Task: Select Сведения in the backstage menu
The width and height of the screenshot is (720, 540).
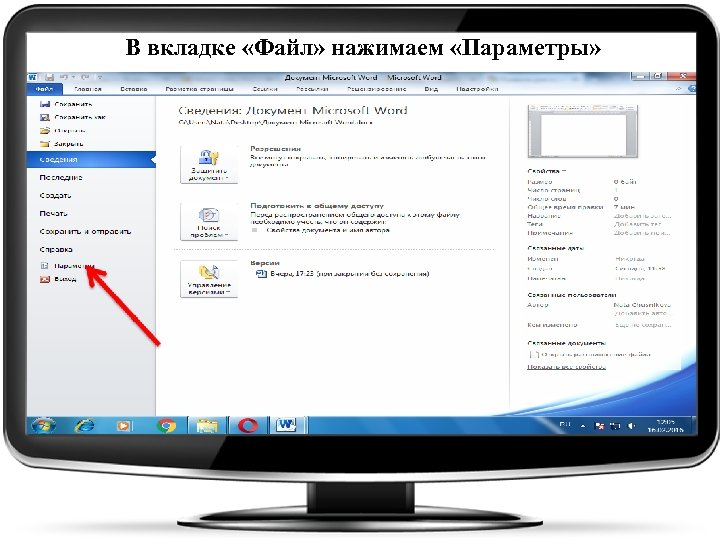Action: [91, 159]
